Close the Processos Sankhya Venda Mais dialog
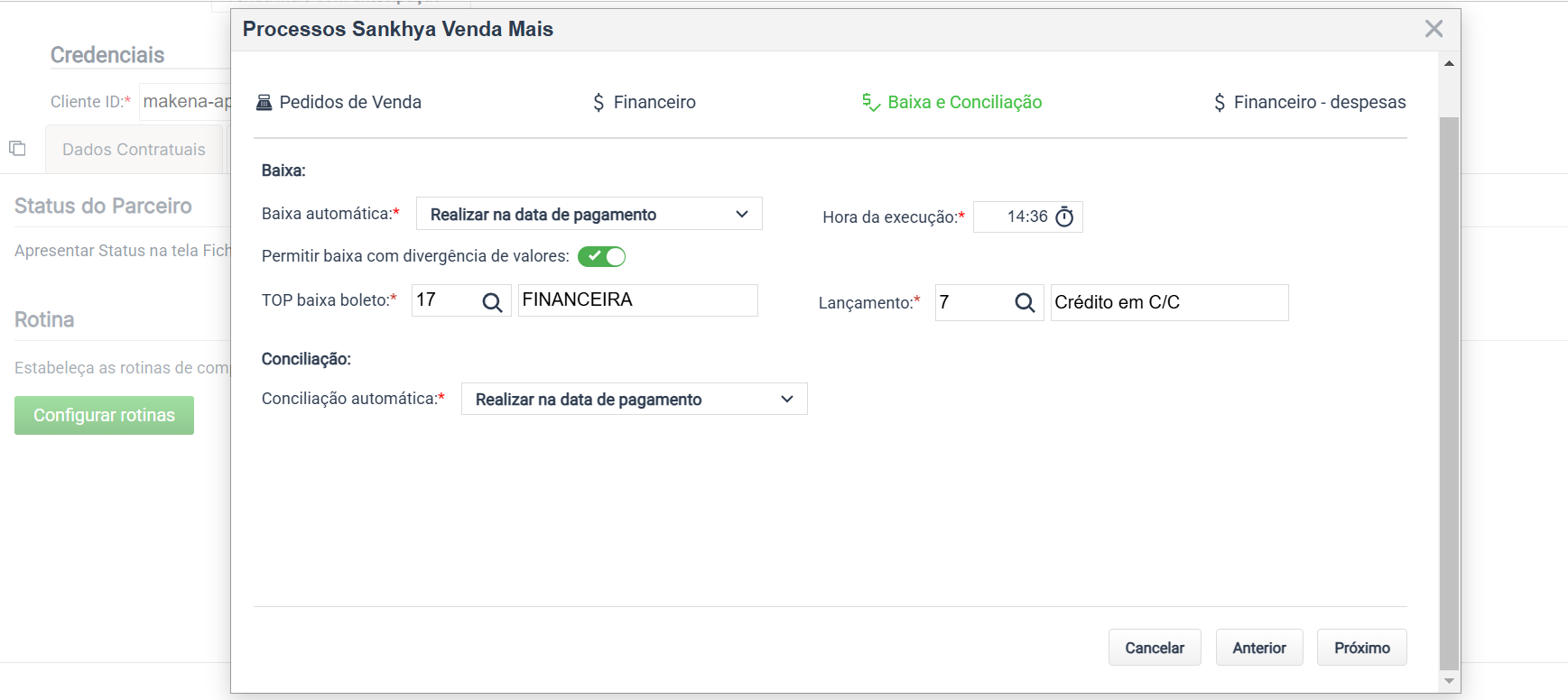1568x700 pixels. click(x=1433, y=29)
